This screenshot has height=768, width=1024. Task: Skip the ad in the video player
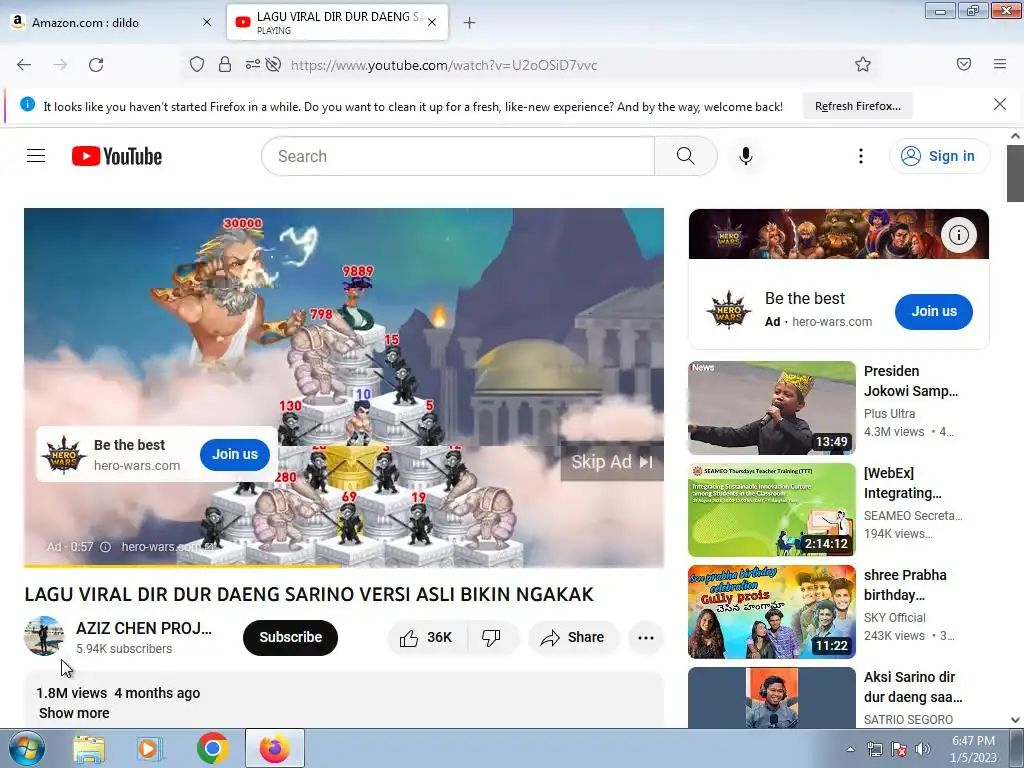pos(612,462)
